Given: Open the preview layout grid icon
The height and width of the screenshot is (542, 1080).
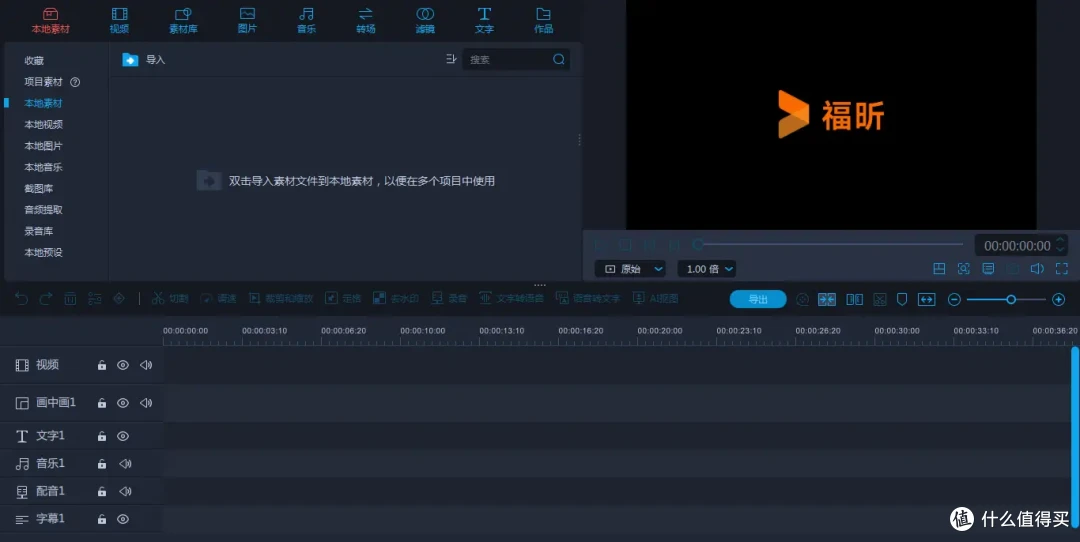Looking at the screenshot, I should [939, 269].
